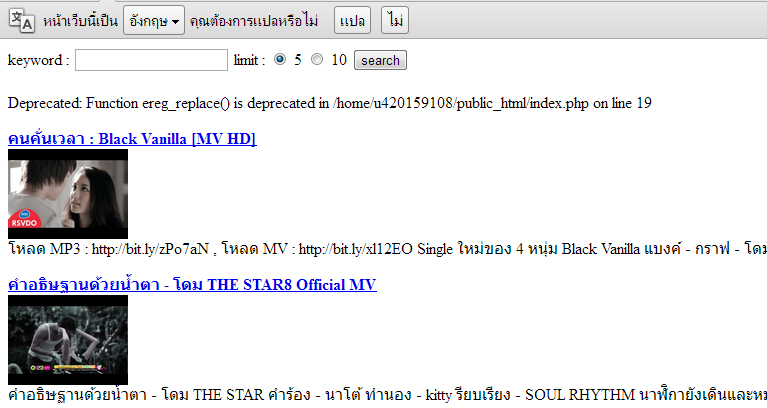Click the แปล translate button
This screenshot has width=767, height=408.
click(352, 21)
